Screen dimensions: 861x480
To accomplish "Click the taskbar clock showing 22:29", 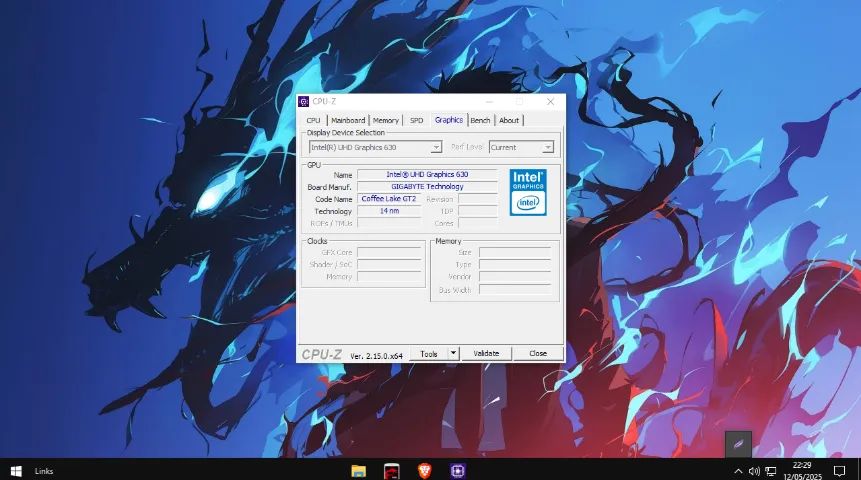I will (802, 471).
